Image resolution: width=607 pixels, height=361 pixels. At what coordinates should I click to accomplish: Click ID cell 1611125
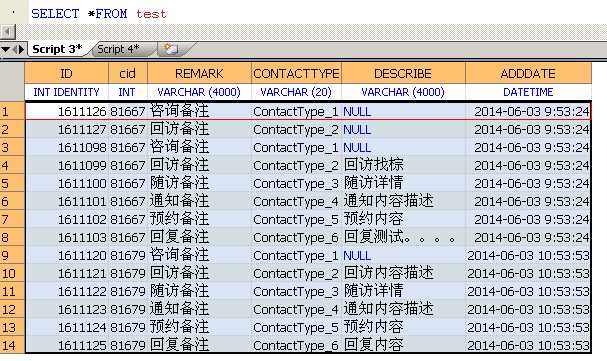click(x=67, y=345)
